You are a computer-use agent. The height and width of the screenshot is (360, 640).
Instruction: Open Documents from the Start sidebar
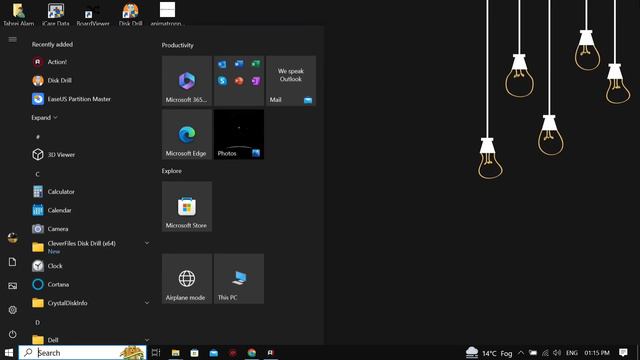coord(12,262)
